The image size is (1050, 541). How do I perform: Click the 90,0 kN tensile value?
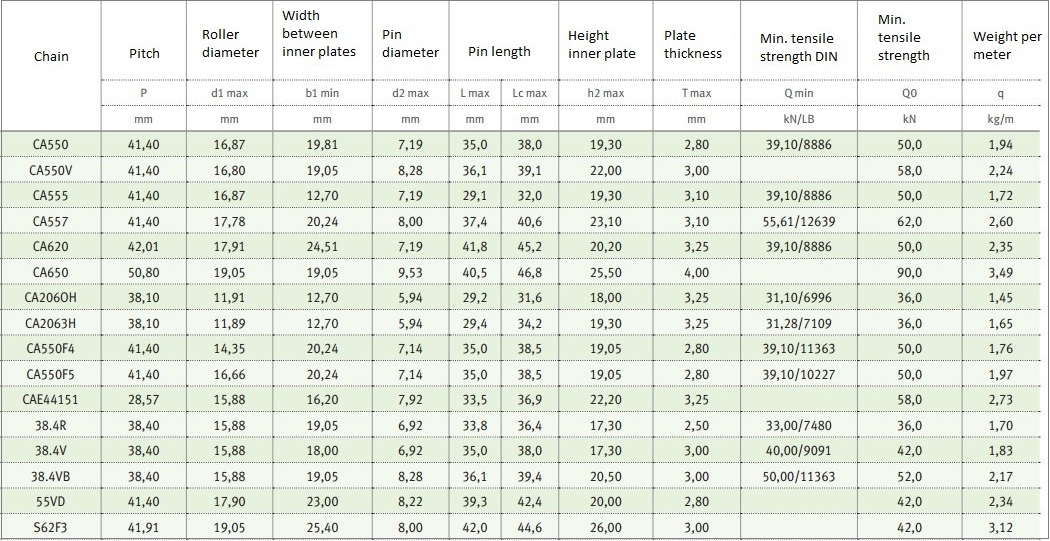pos(909,273)
